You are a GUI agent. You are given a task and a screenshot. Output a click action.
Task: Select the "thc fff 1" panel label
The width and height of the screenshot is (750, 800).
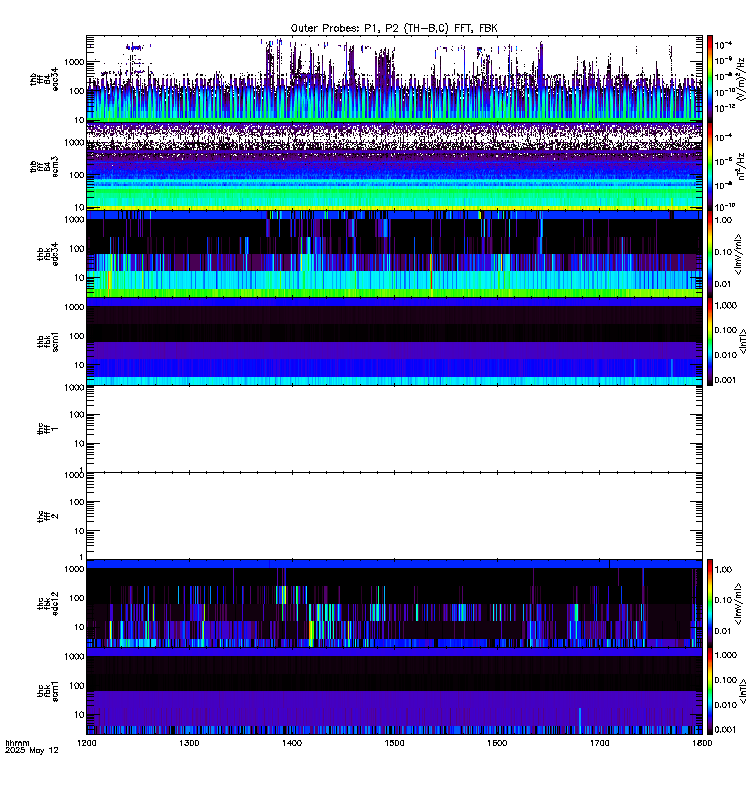[48, 429]
